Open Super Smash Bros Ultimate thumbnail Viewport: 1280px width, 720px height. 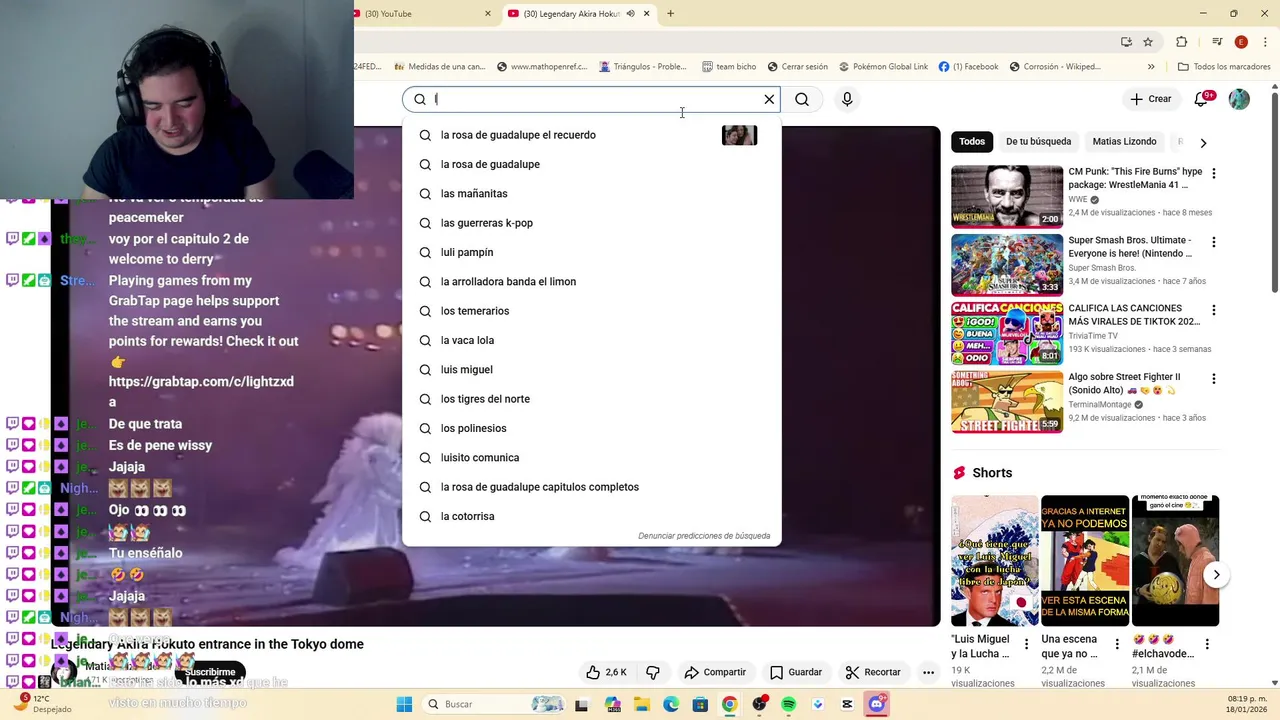(1007, 265)
